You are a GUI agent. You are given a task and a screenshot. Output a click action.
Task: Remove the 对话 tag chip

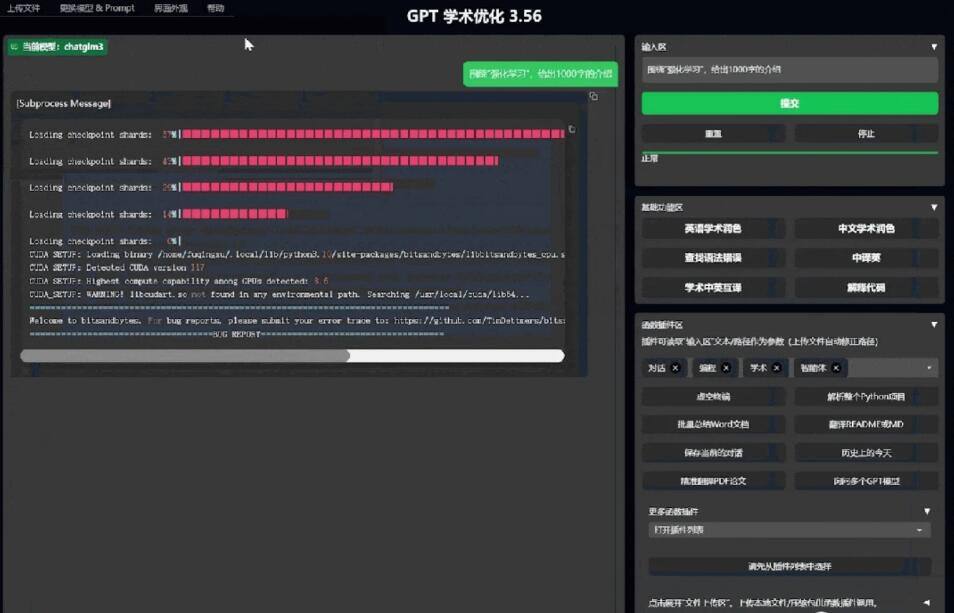pyautogui.click(x=674, y=369)
